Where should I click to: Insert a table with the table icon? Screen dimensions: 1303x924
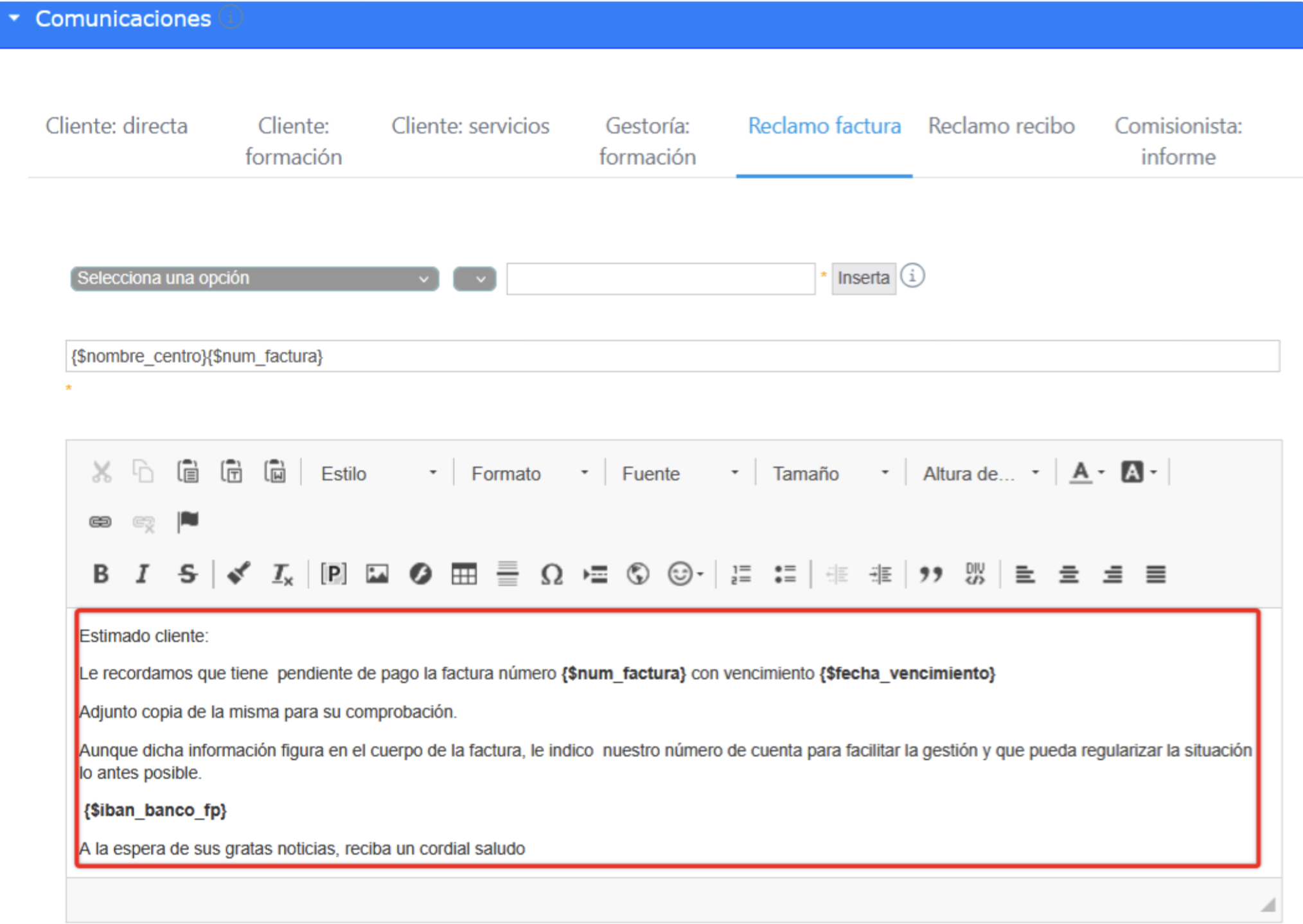point(463,574)
